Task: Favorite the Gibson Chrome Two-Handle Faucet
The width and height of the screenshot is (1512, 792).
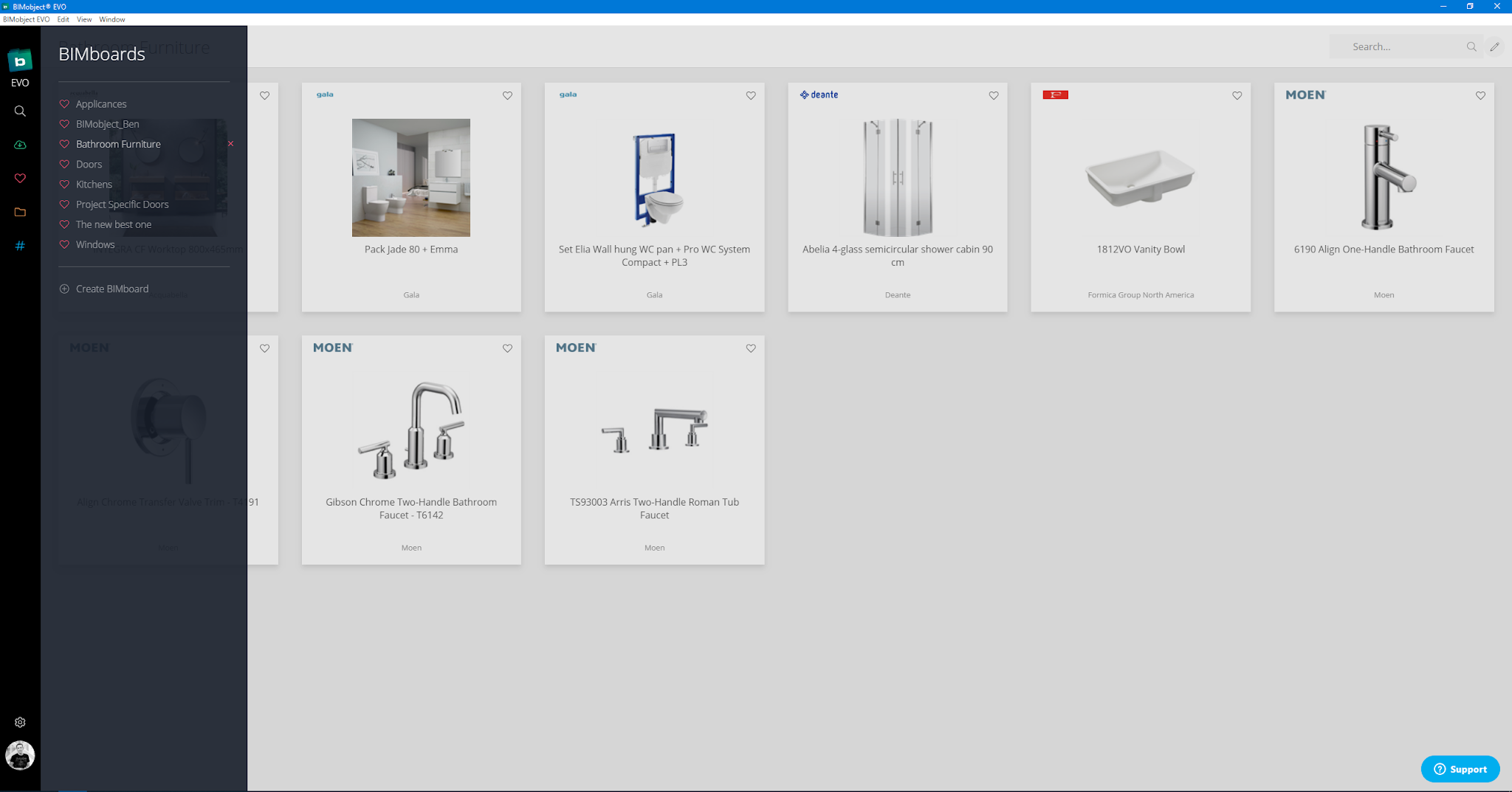Action: click(507, 348)
